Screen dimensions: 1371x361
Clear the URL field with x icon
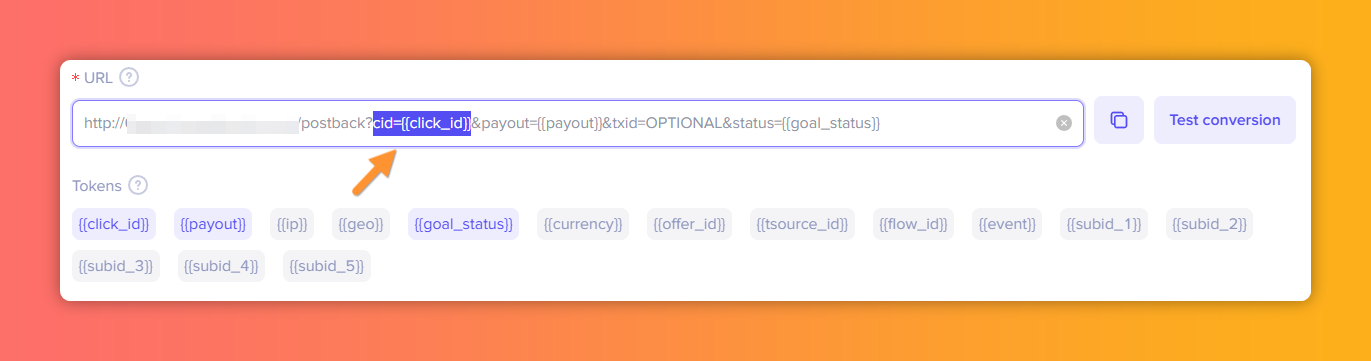click(x=1064, y=123)
